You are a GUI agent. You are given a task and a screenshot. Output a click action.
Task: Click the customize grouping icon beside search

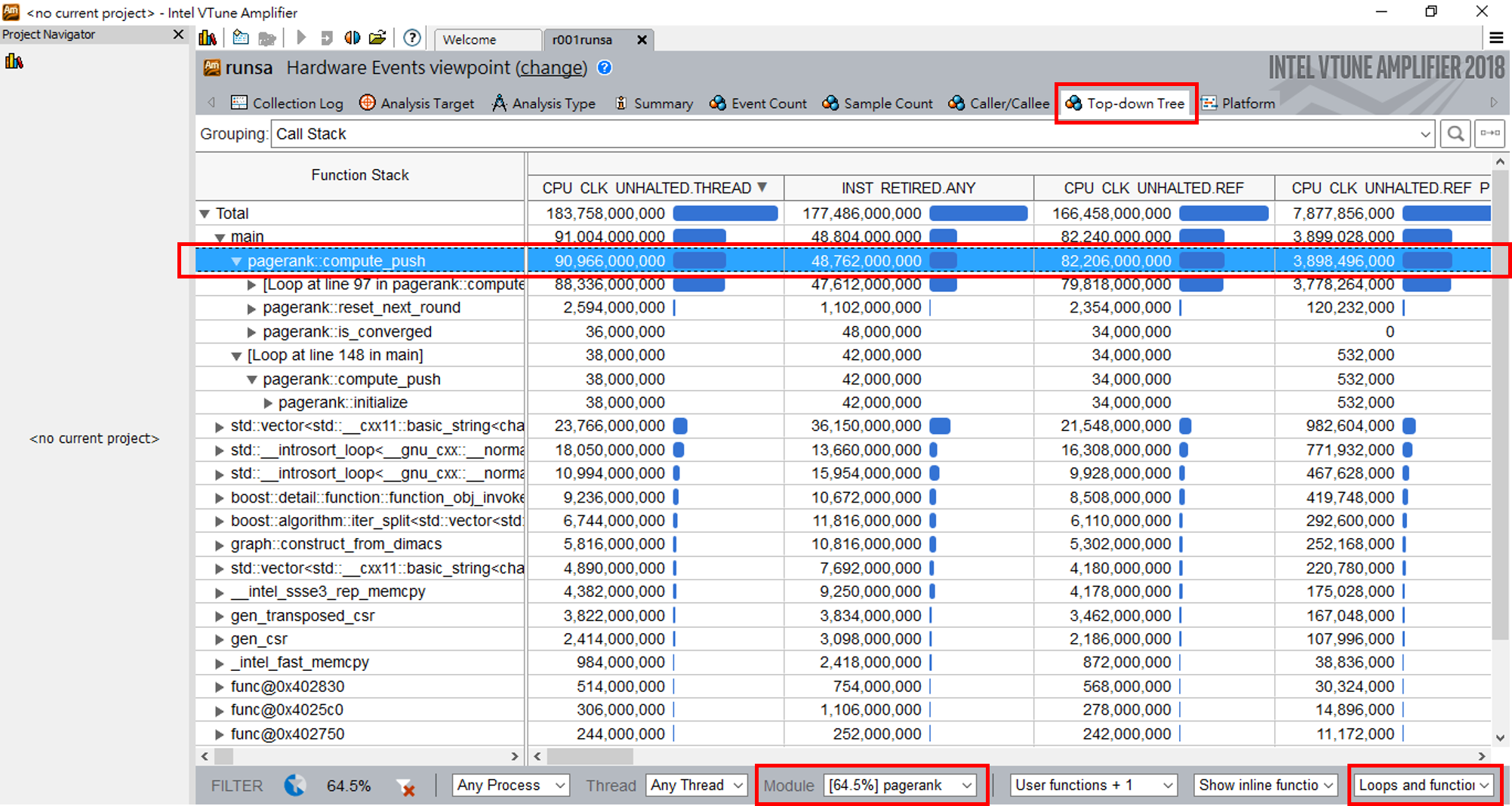[x=1490, y=134]
